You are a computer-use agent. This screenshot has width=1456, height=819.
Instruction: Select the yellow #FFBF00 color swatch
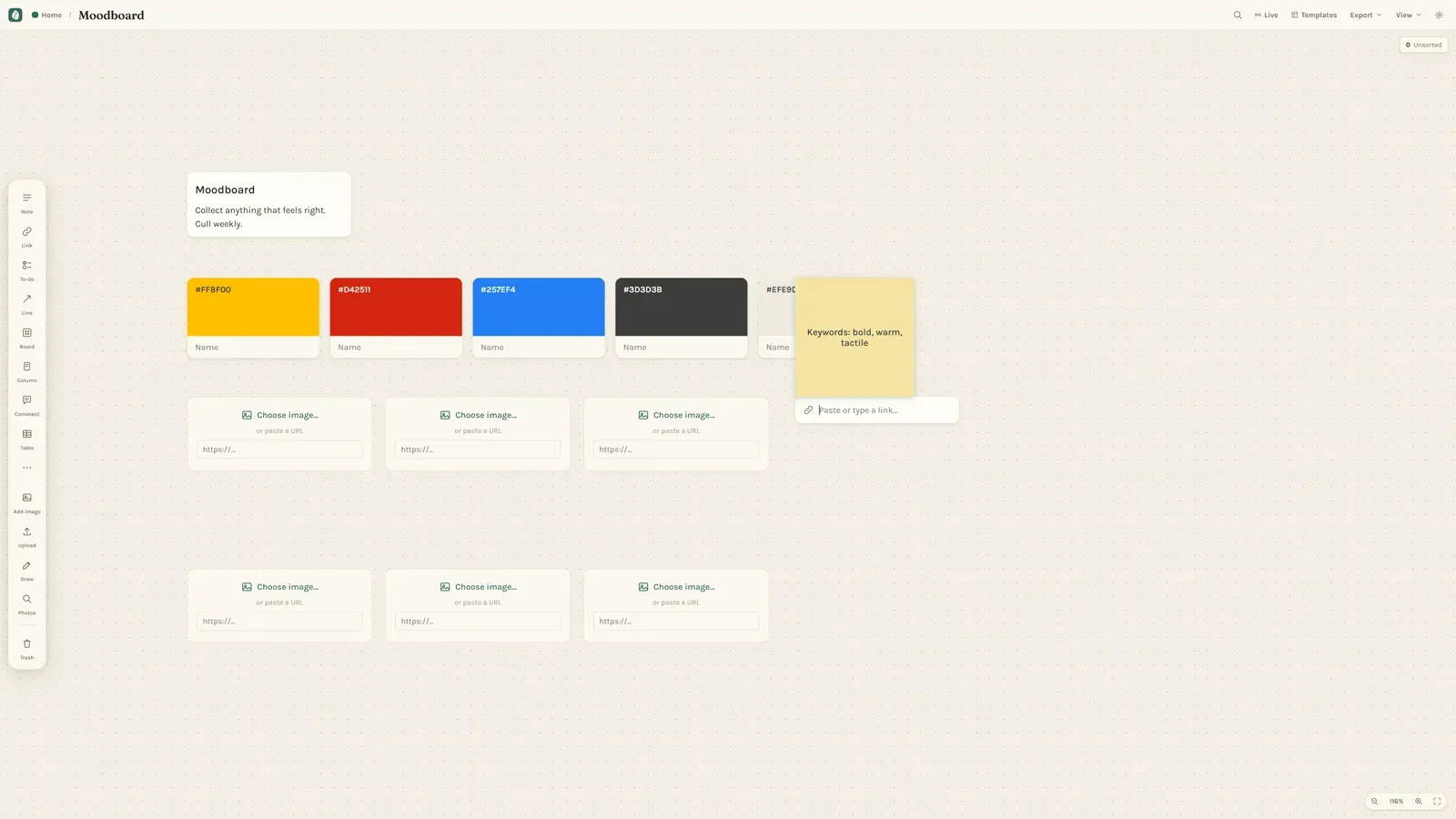click(253, 308)
